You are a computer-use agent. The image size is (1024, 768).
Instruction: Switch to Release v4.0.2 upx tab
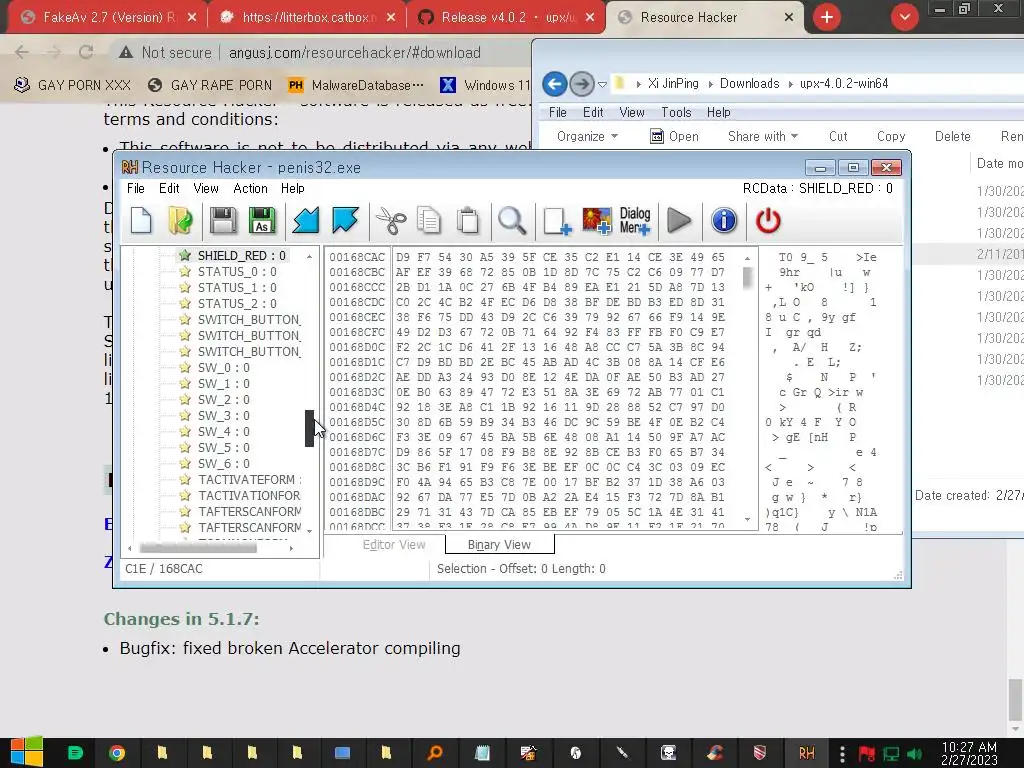[x=506, y=18]
